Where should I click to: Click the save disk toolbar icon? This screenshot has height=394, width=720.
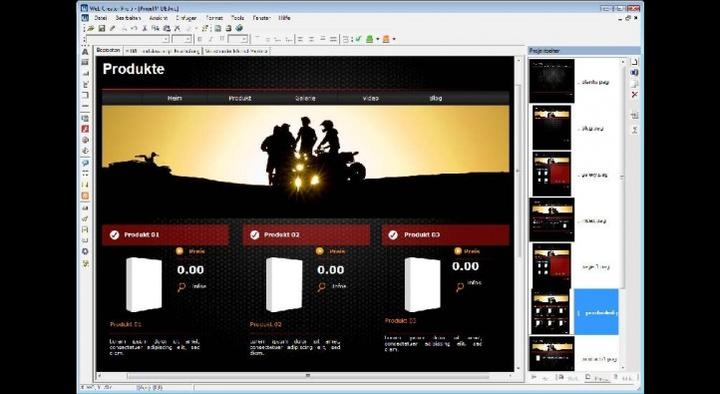point(101,28)
